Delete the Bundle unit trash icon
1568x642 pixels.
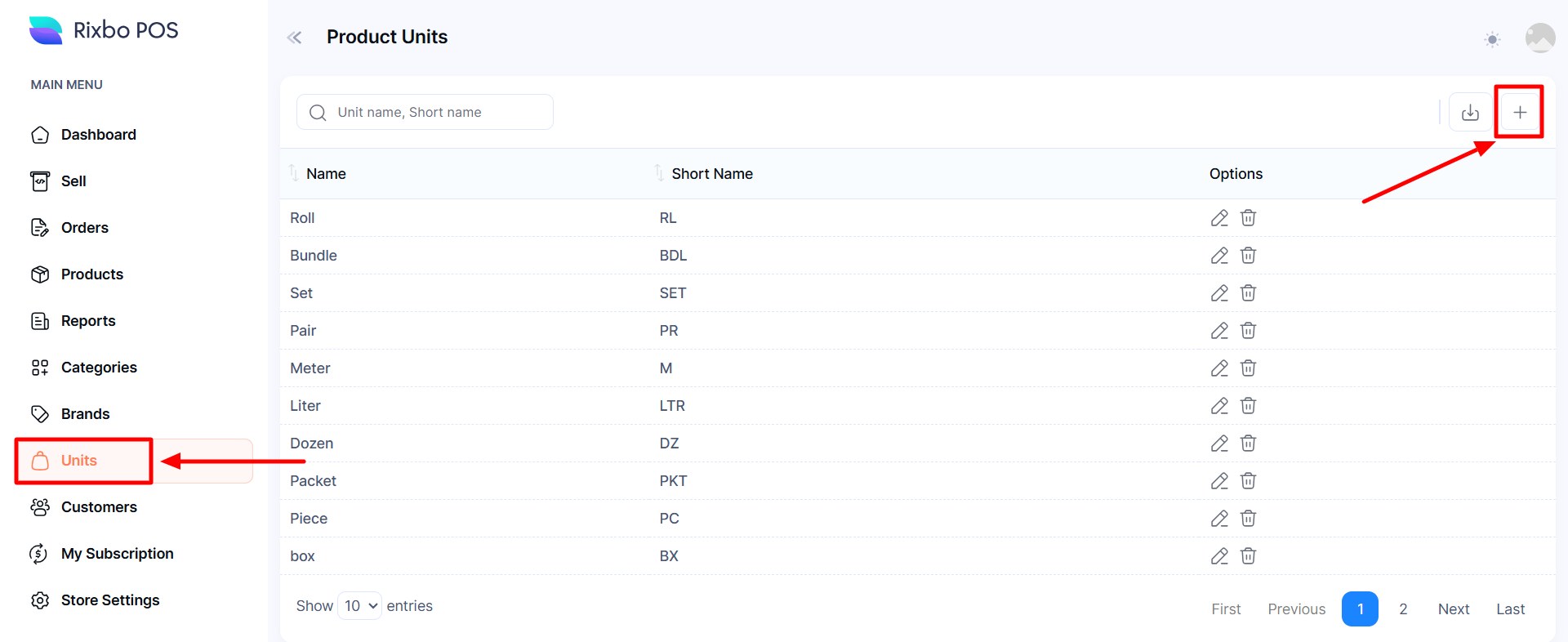1248,256
